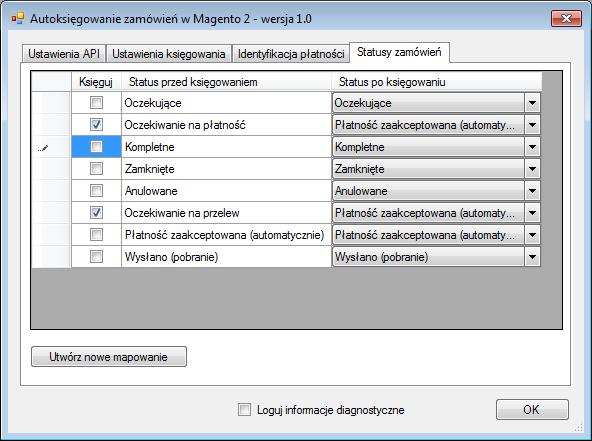Expand status-after dropdown for Oczekiwanie na przelew
This screenshot has height=441, width=592.
(x=532, y=213)
